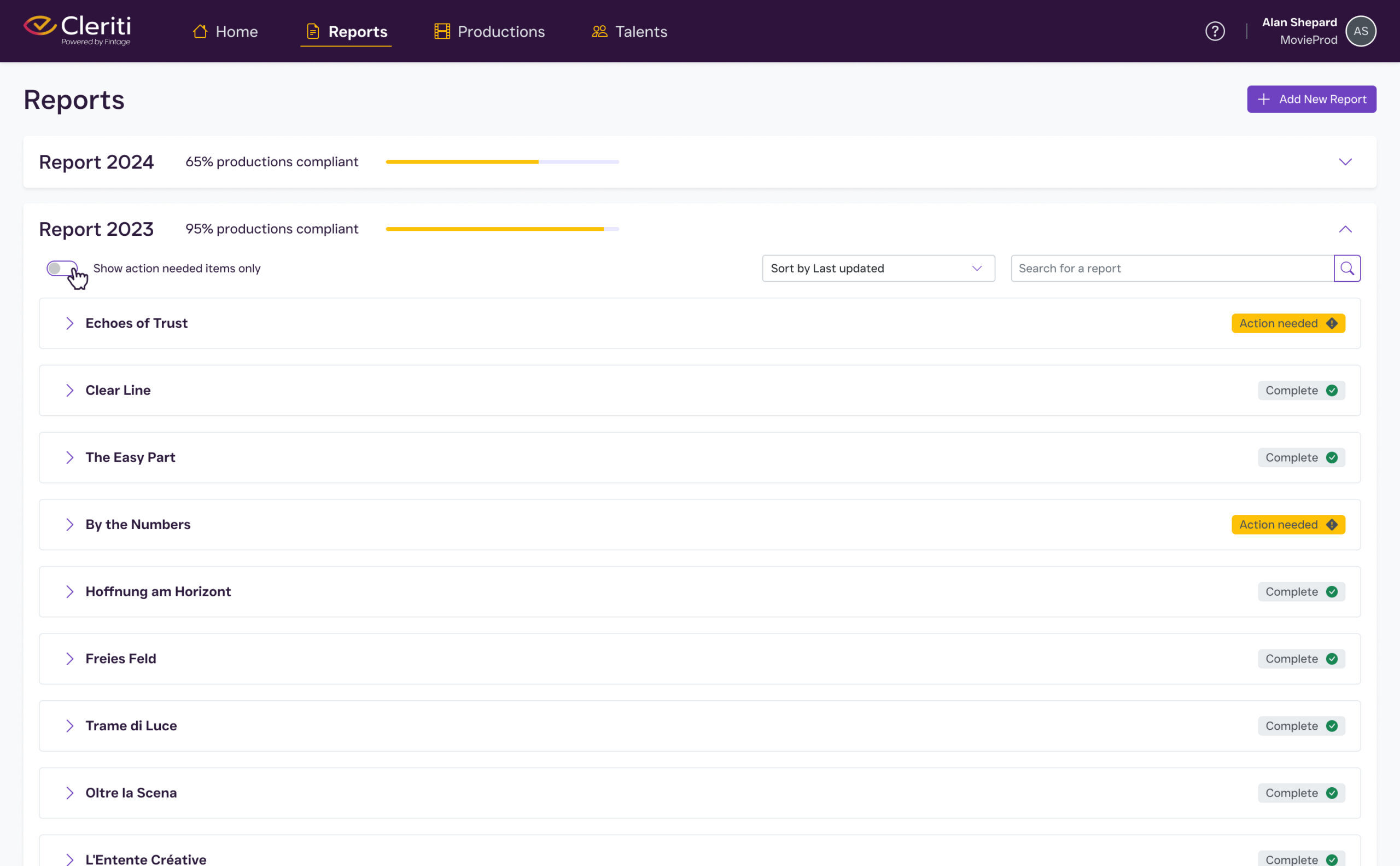Click the Oltre la Scena title
This screenshot has height=866, width=1400.
tap(131, 793)
